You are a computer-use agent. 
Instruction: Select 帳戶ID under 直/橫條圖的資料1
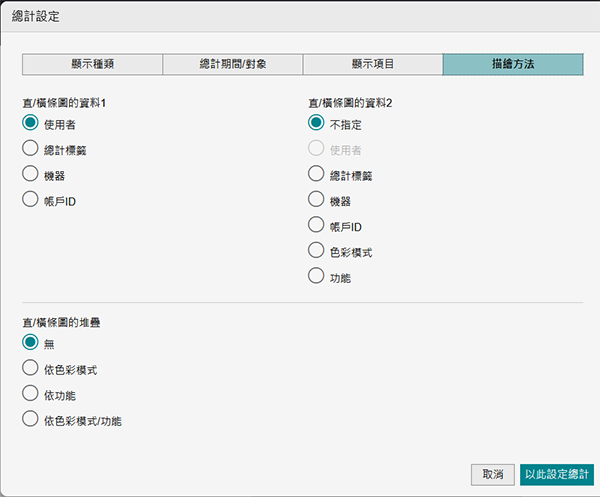click(x=30, y=200)
